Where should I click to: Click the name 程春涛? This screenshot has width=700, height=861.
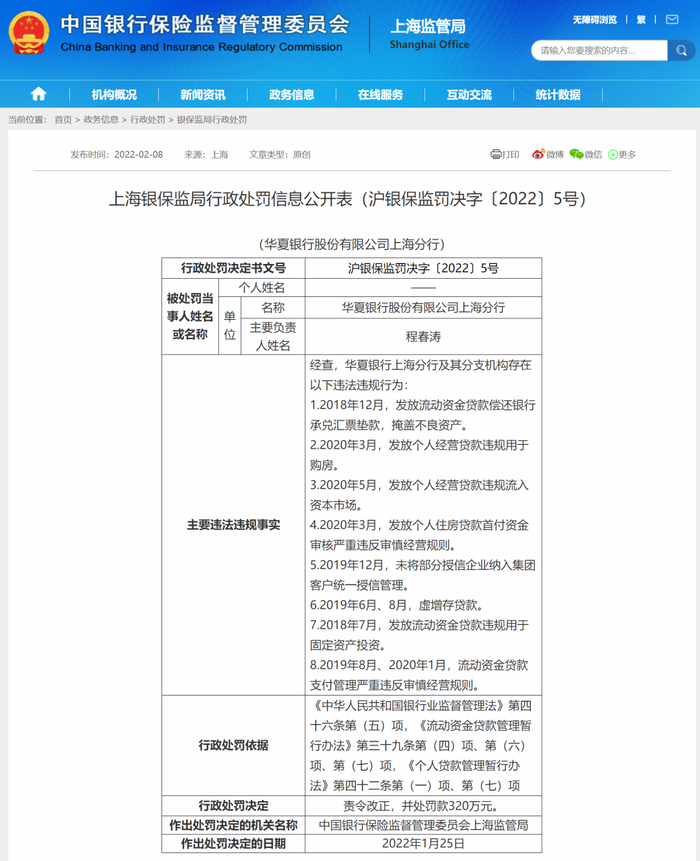pos(423,337)
